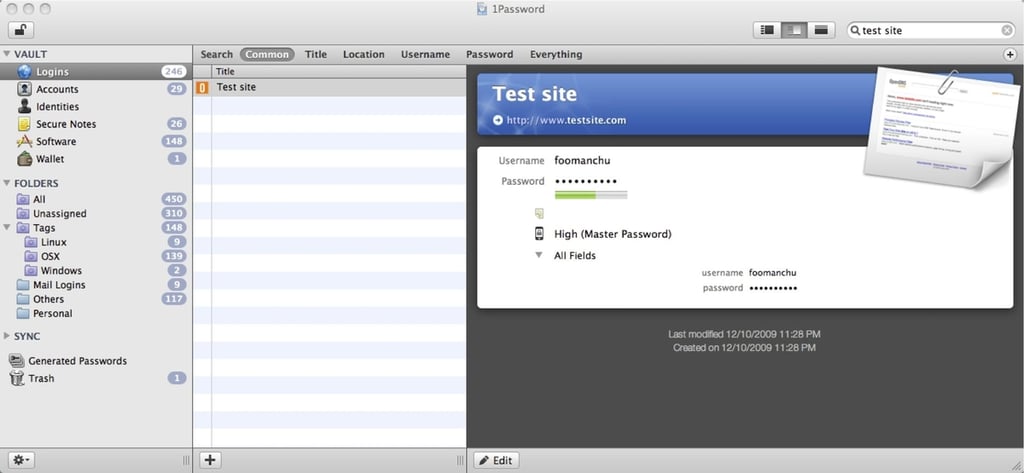Screen dimensions: 1024x473
Task: Click the small note icon under password
Action: pos(539,213)
